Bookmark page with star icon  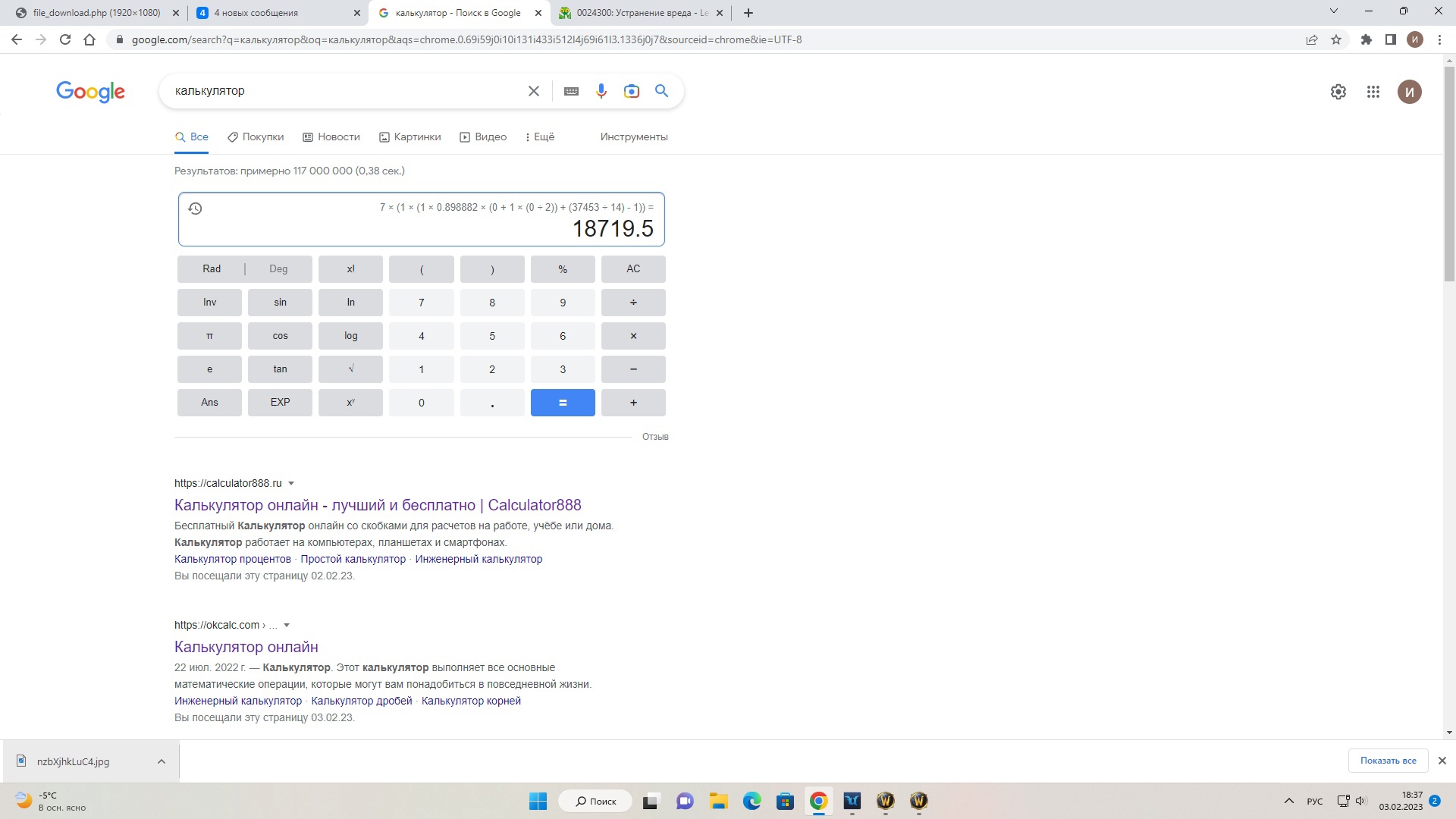point(1336,39)
